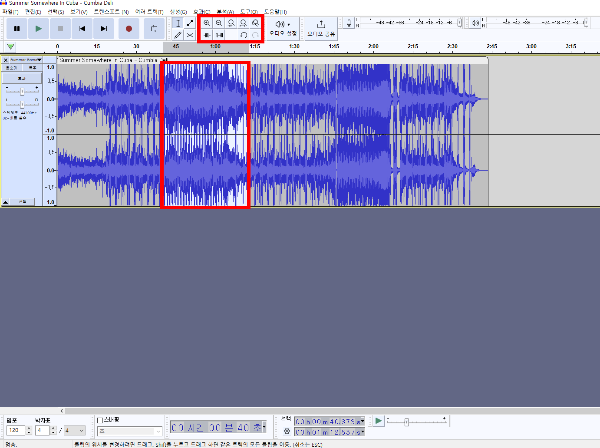The width and height of the screenshot is (600, 448).
Task: Click the track clip title bar
Action: [x=272, y=60]
